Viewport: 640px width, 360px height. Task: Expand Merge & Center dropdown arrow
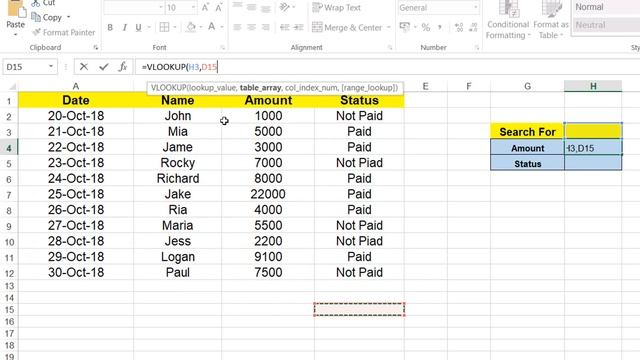[389, 27]
